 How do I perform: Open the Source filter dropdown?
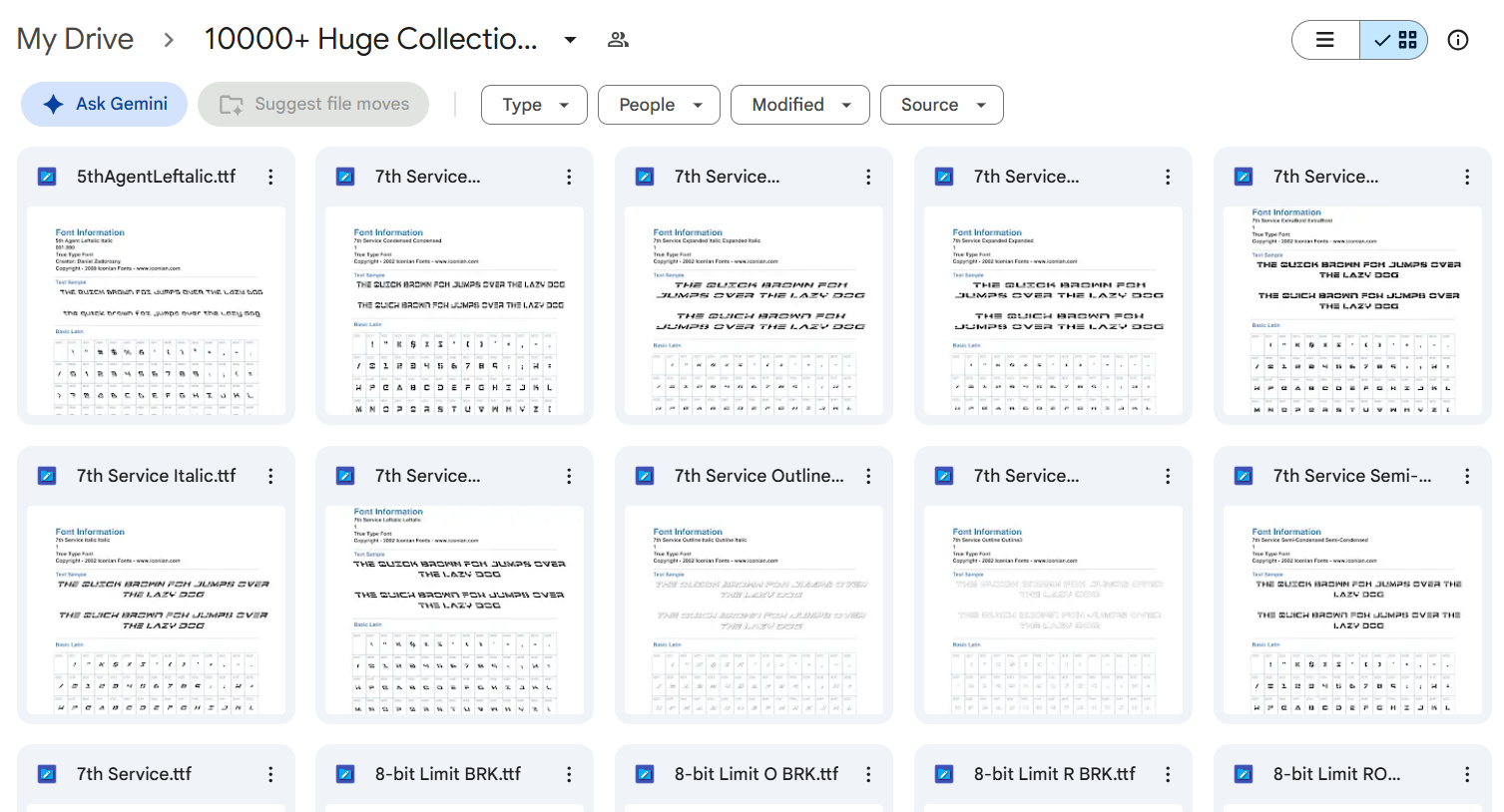[x=942, y=105]
